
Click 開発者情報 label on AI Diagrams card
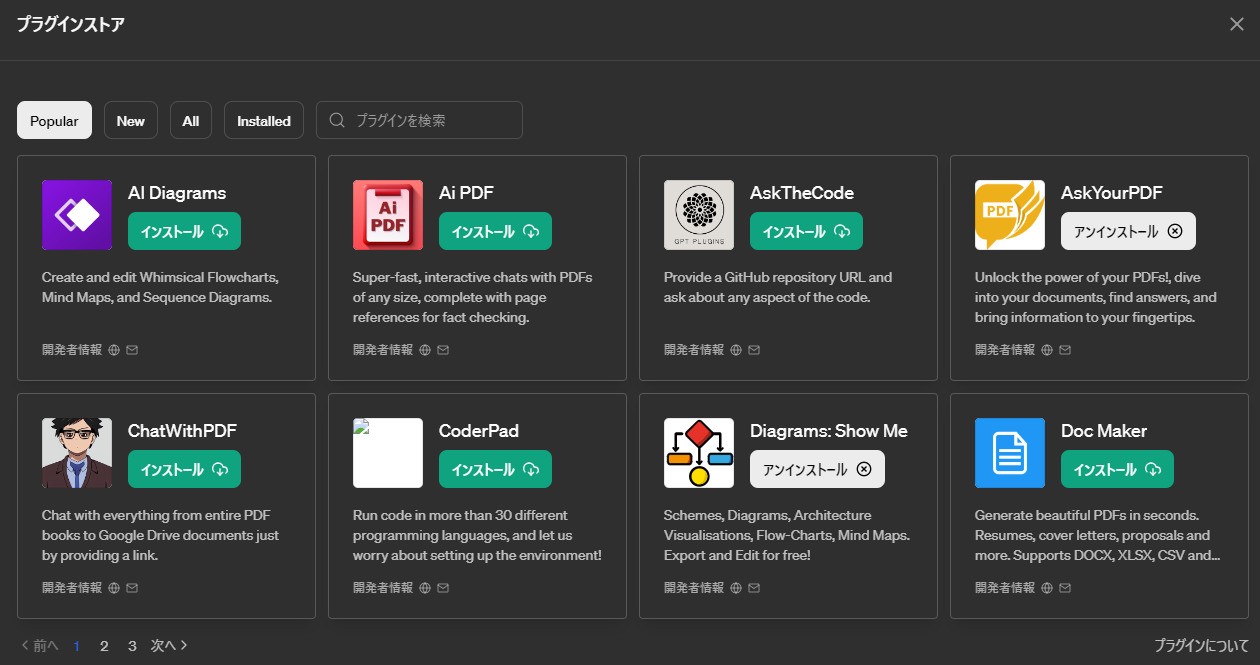[x=72, y=350]
